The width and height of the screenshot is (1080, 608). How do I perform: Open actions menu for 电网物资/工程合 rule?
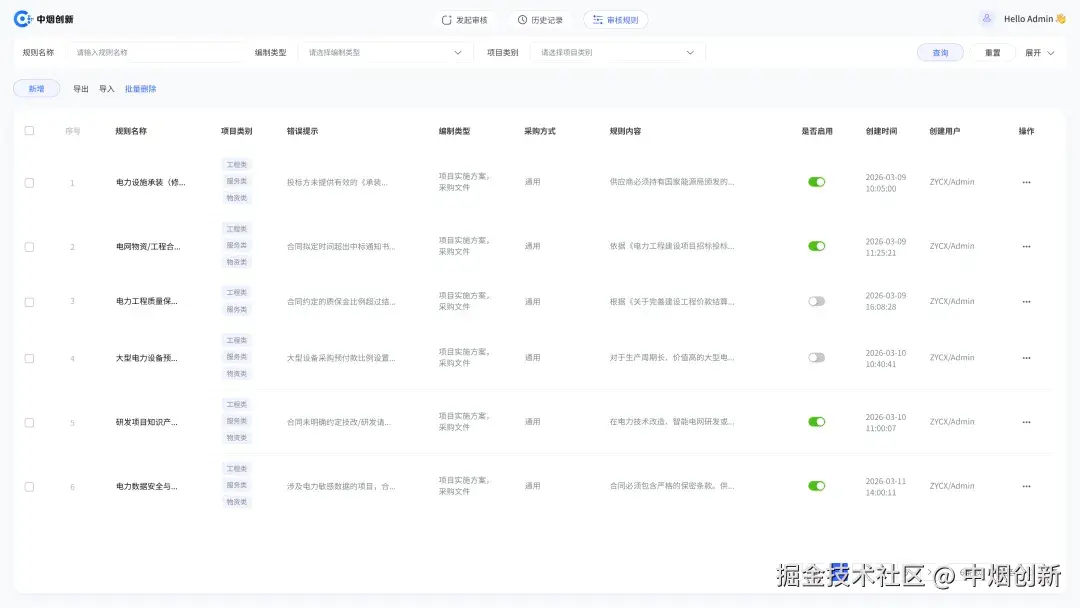click(x=1026, y=246)
